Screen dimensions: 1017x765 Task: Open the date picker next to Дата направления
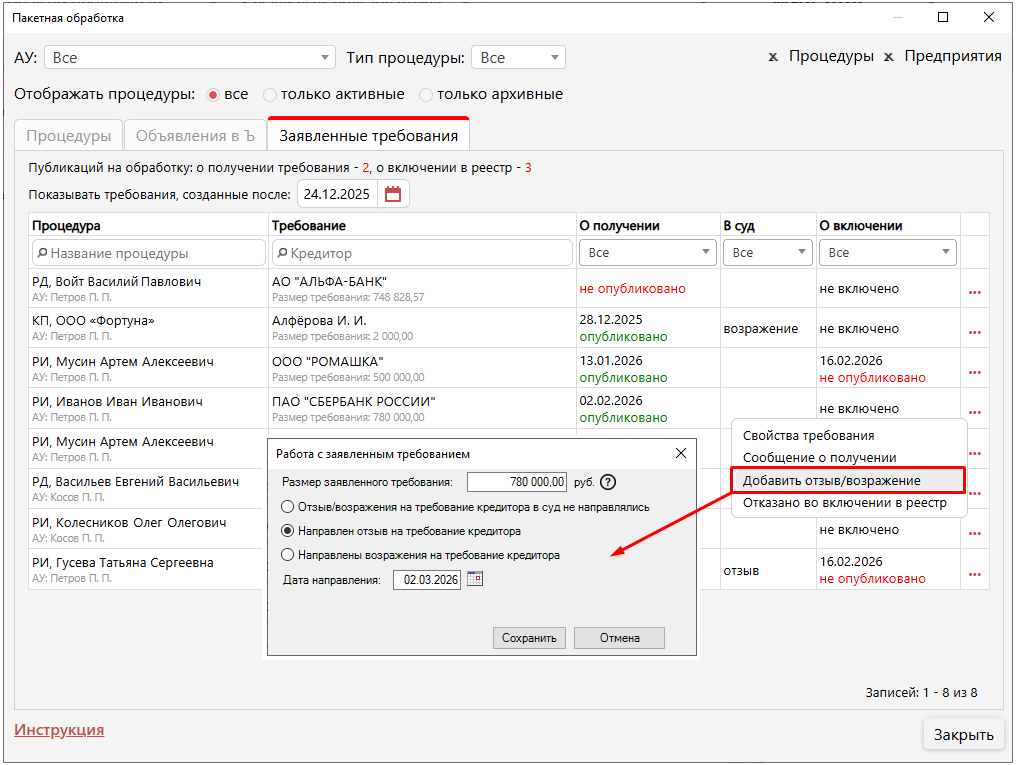475,579
